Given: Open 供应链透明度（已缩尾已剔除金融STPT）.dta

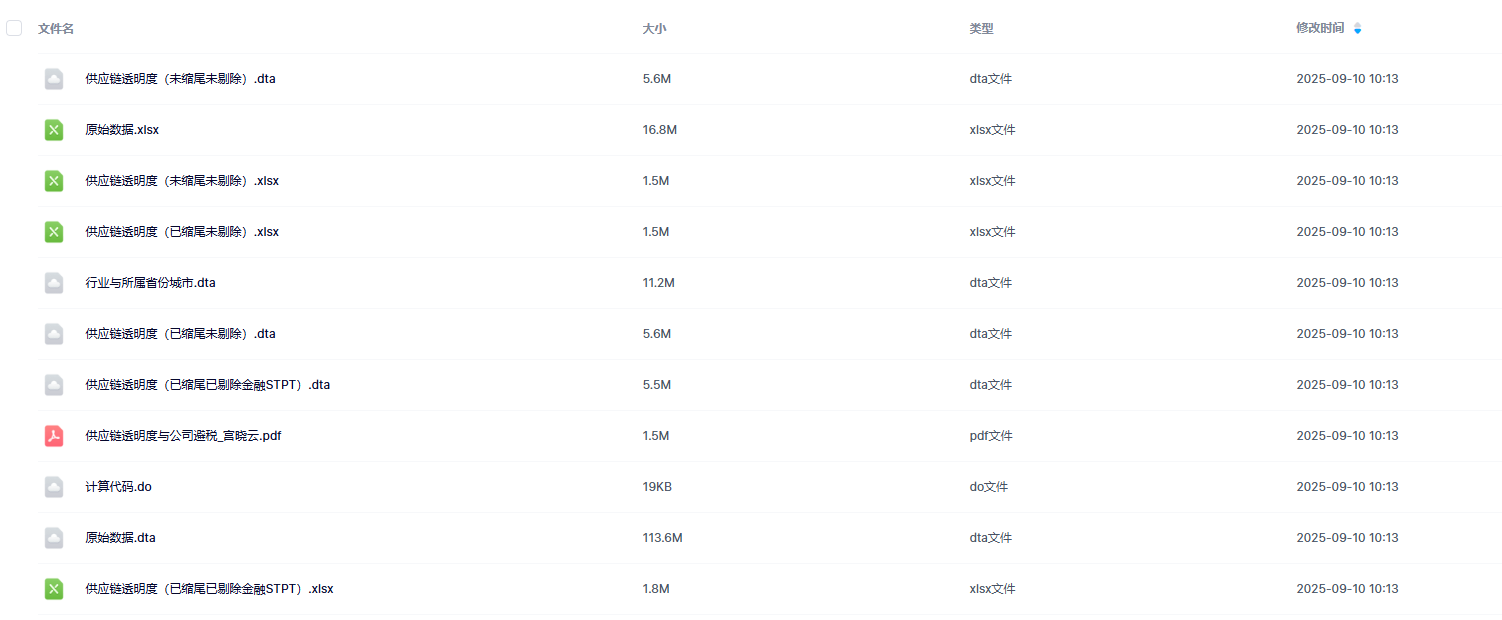Looking at the screenshot, I should 207,385.
